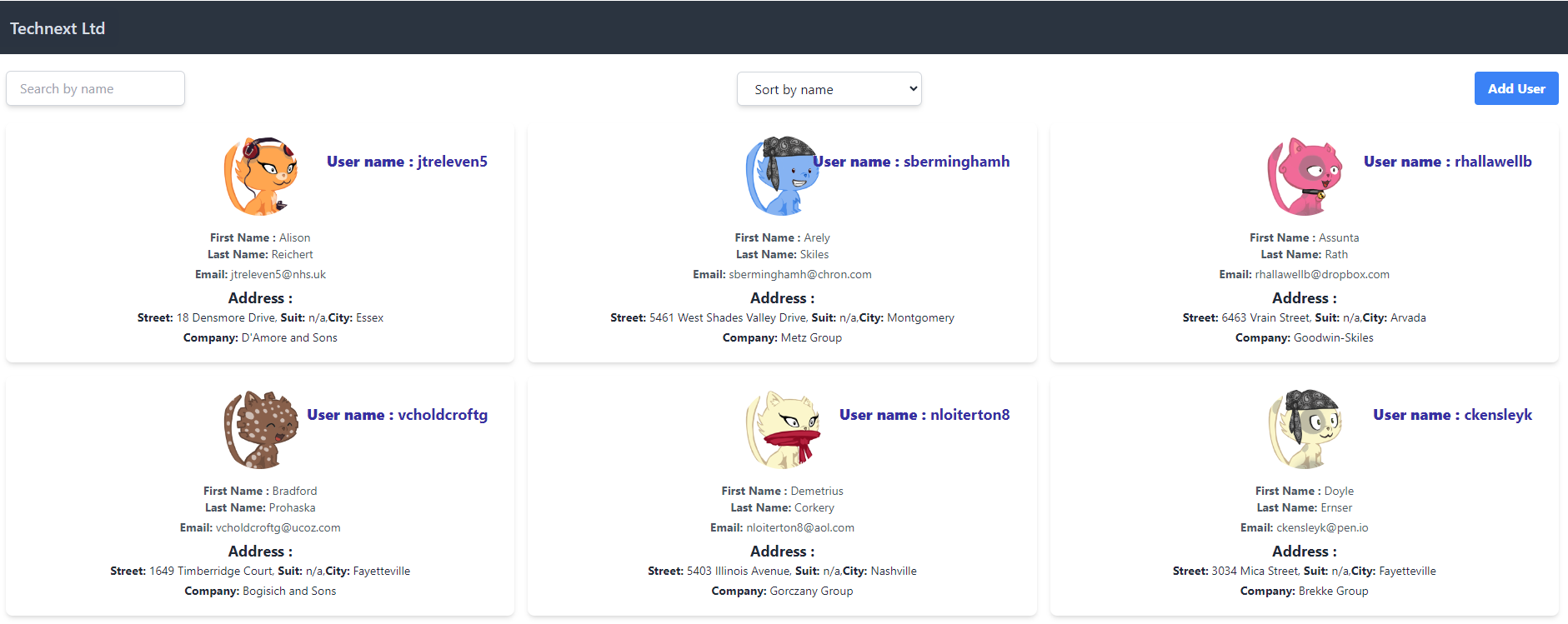This screenshot has height=624, width=1568.
Task: Click city Nashville
Action: [894, 571]
